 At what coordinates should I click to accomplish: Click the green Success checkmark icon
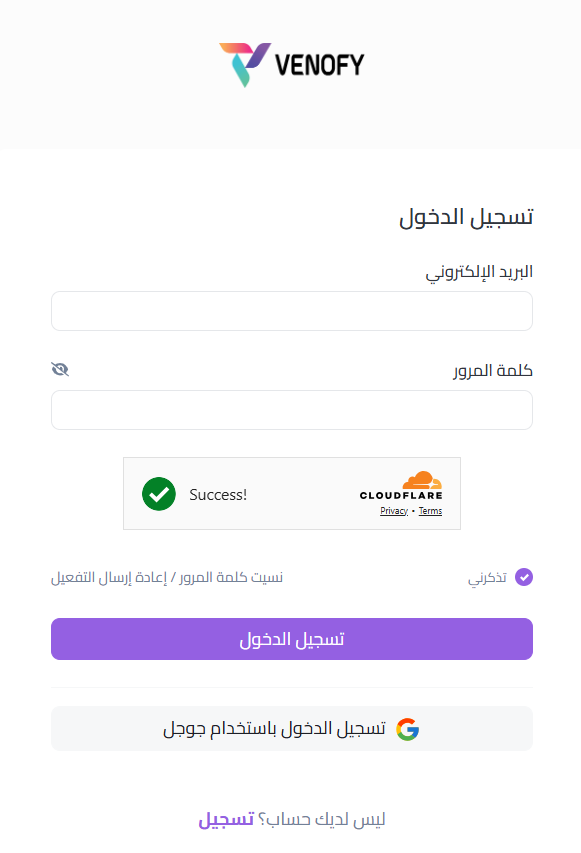click(x=159, y=494)
